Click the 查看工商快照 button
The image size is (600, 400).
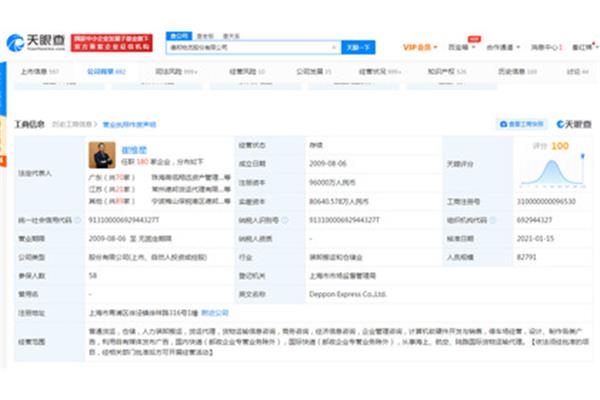click(522, 124)
